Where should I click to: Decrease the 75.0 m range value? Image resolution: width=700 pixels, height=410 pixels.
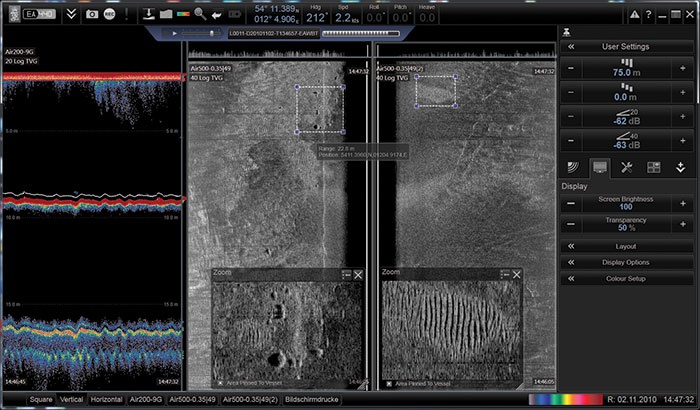pyautogui.click(x=571, y=68)
